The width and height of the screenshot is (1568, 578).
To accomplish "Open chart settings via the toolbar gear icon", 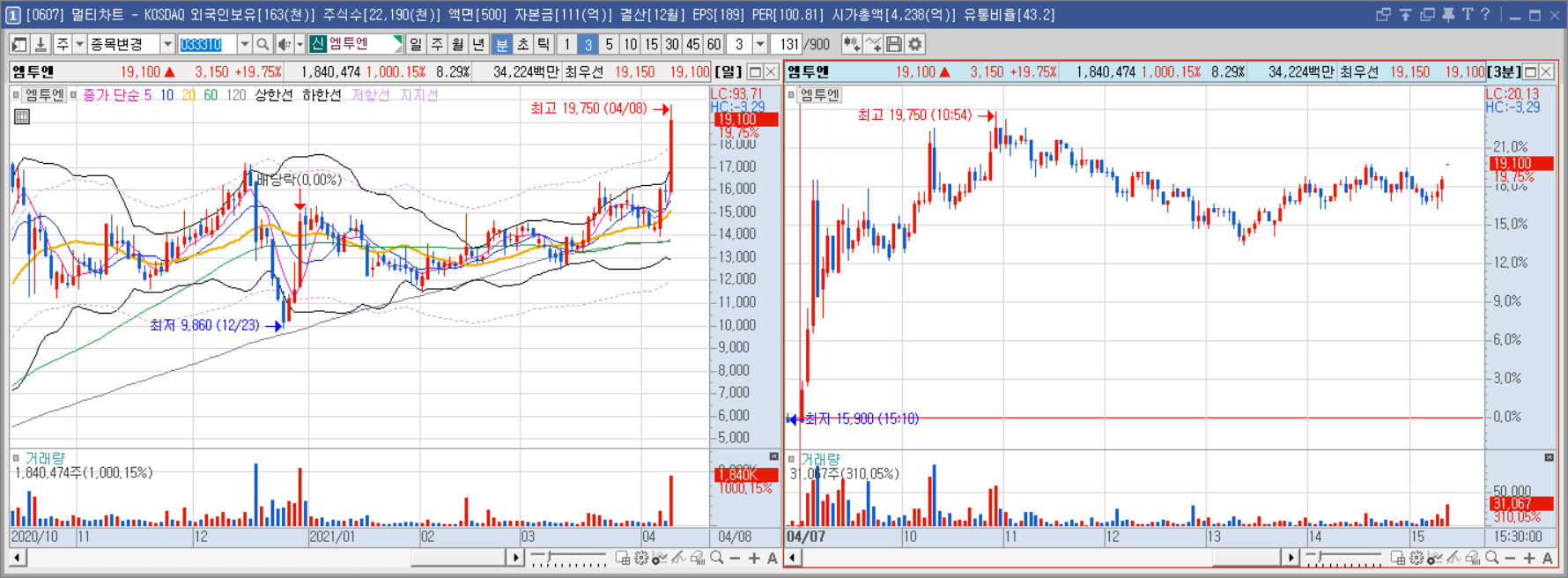I will (915, 44).
